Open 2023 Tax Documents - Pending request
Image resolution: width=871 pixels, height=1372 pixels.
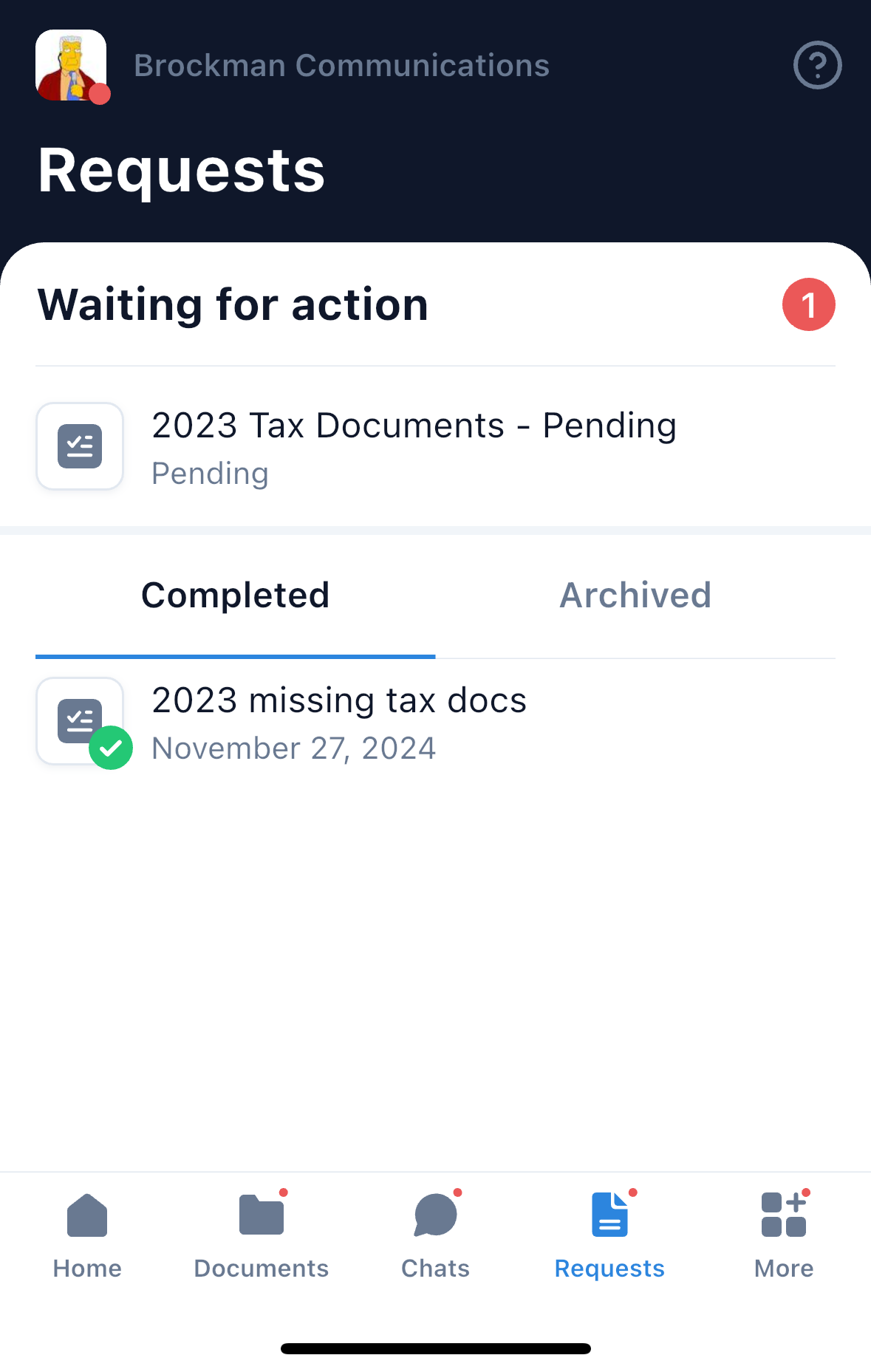coord(414,426)
